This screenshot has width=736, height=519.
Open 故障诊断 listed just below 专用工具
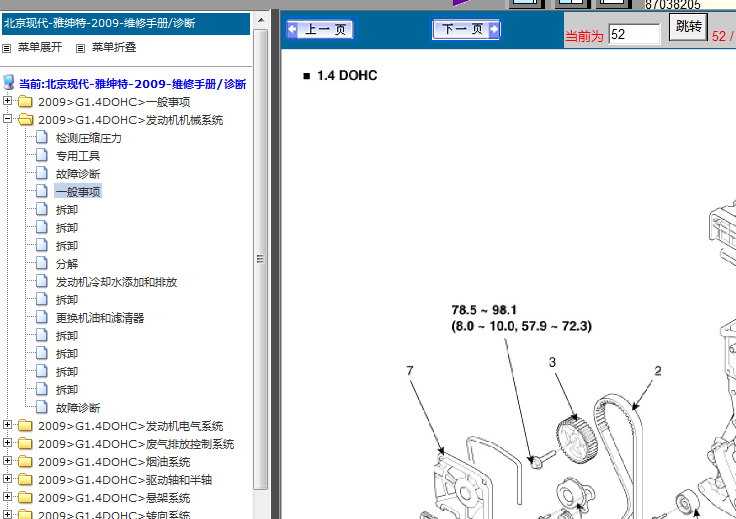coord(78,174)
